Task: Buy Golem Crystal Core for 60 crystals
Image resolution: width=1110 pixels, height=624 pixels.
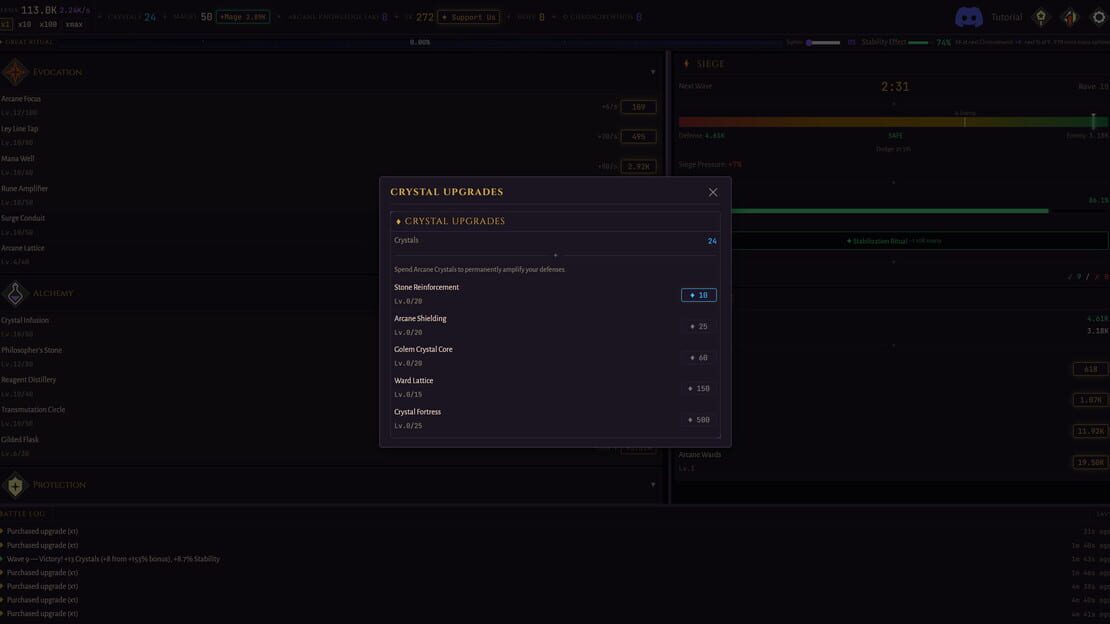Action: coord(699,358)
